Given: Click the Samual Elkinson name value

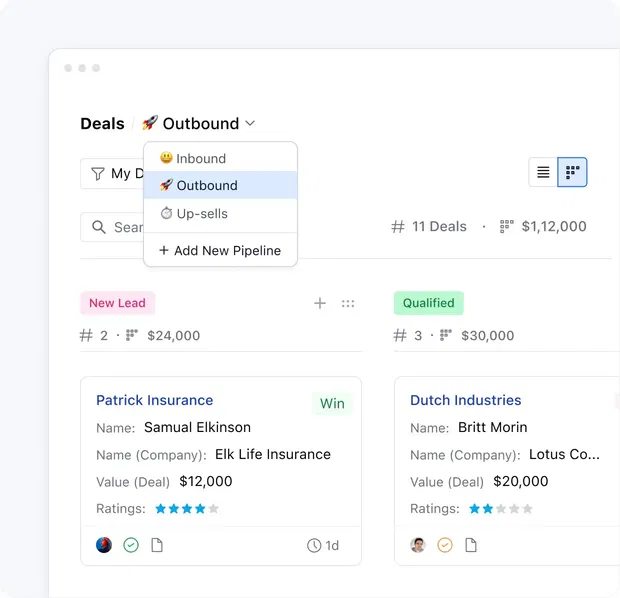Looking at the screenshot, I should pos(197,428).
